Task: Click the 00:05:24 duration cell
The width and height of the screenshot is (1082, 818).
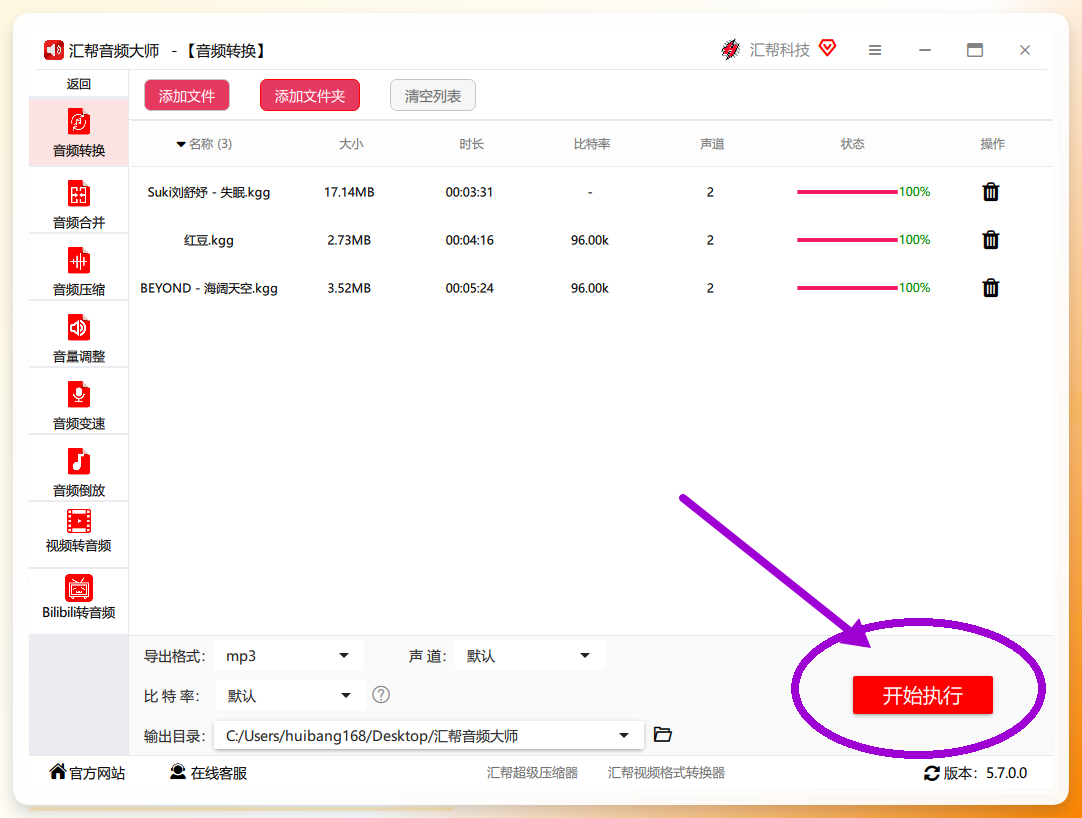Action: [x=469, y=288]
